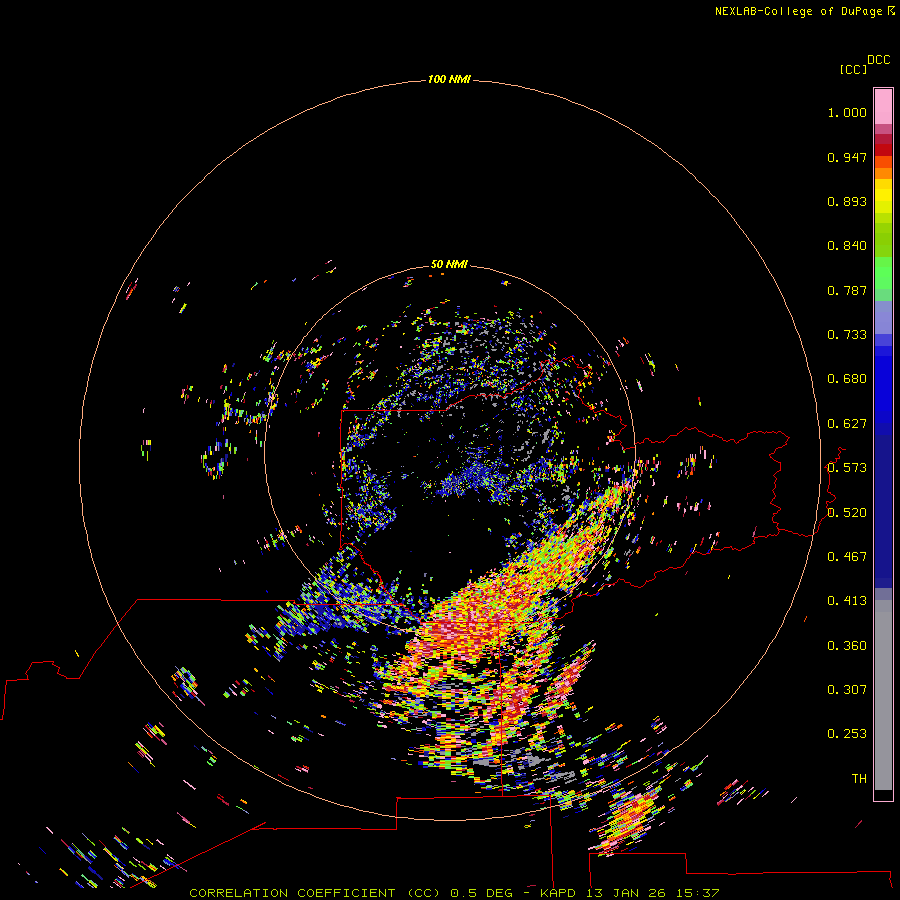Viewport: 900px width, 900px height.
Task: Click the gray lower colorbar segment
Action: [x=883, y=695]
